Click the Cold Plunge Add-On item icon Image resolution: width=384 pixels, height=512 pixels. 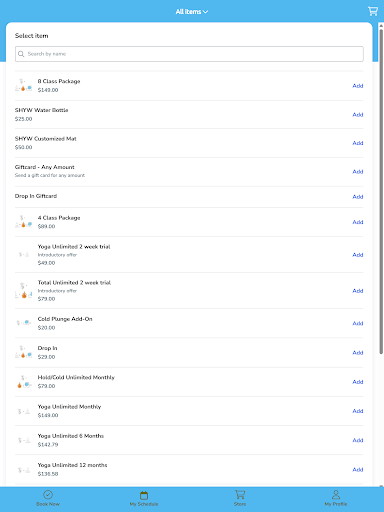coord(23,323)
